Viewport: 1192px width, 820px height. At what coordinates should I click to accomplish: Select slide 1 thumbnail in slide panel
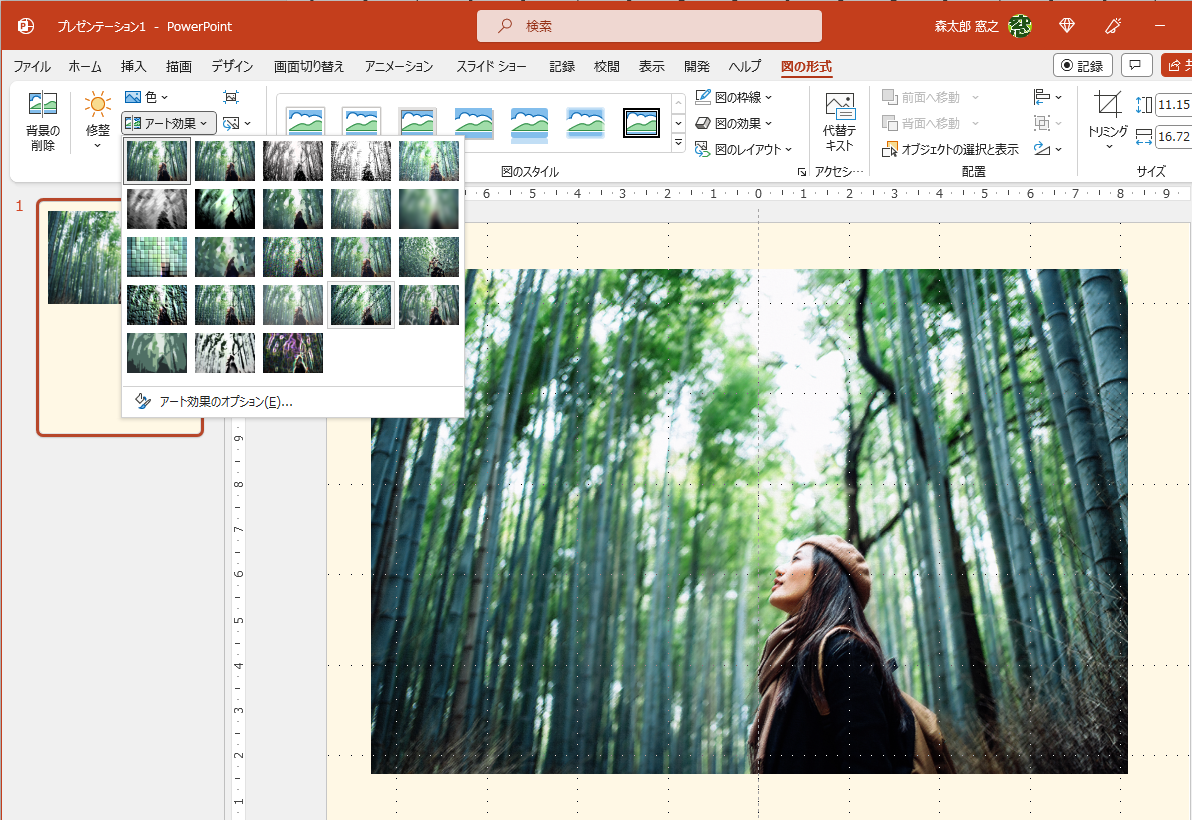120,318
